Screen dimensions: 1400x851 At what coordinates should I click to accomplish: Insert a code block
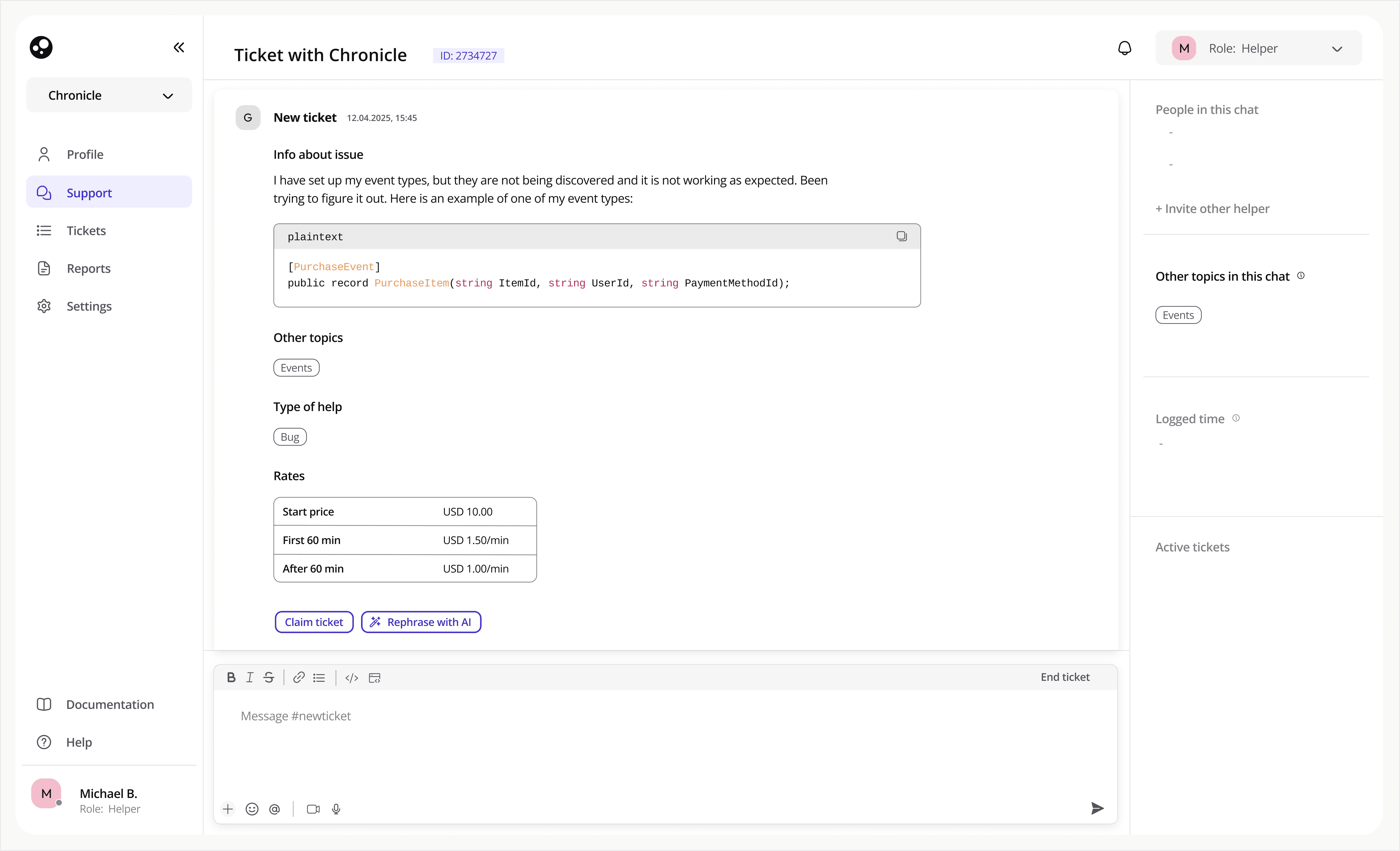click(x=374, y=678)
